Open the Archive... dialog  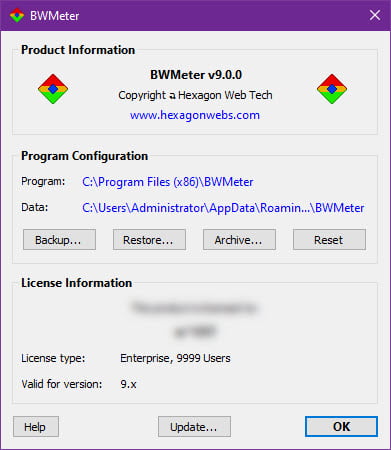click(x=239, y=240)
